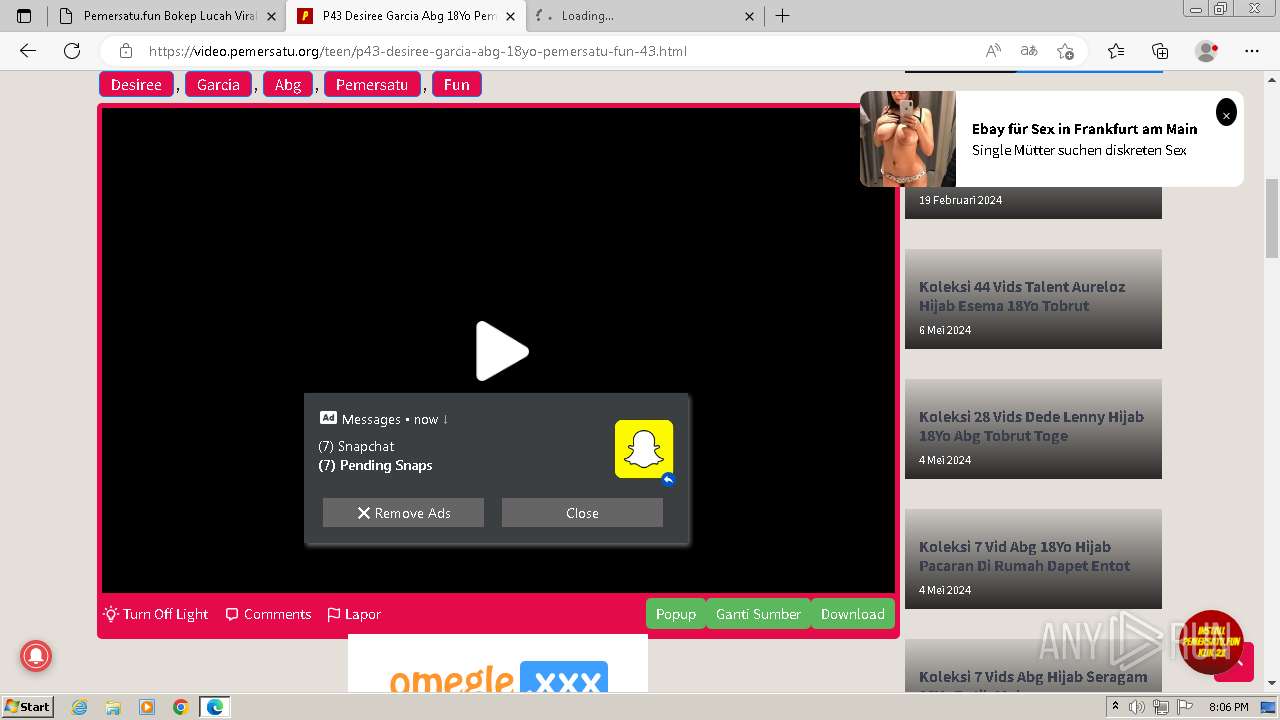
Task: Dismiss the top-right ad with X
Action: [1226, 114]
